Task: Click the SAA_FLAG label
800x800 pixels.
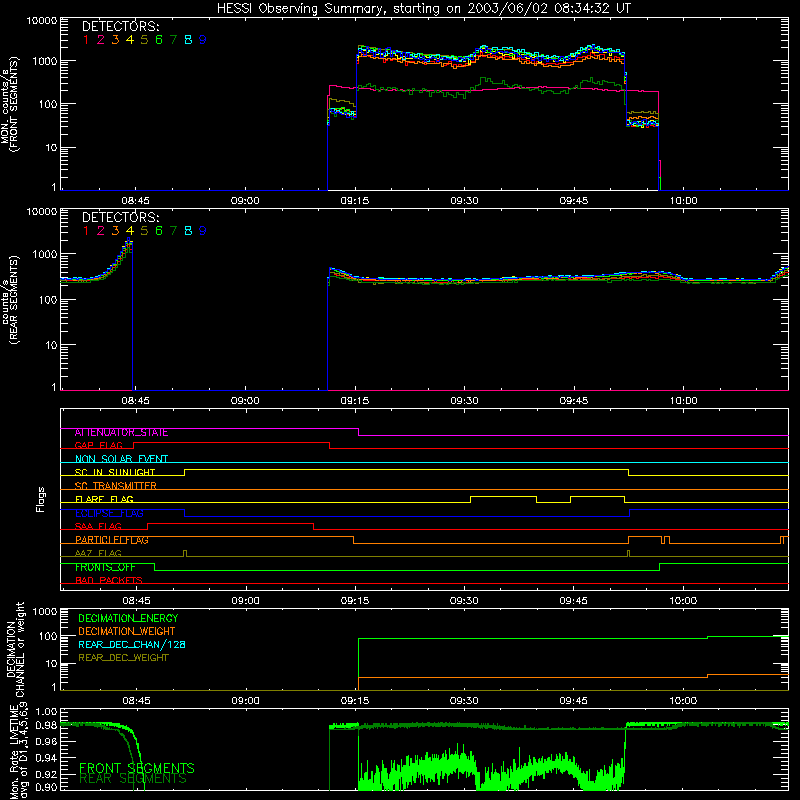Action: [x=98, y=527]
